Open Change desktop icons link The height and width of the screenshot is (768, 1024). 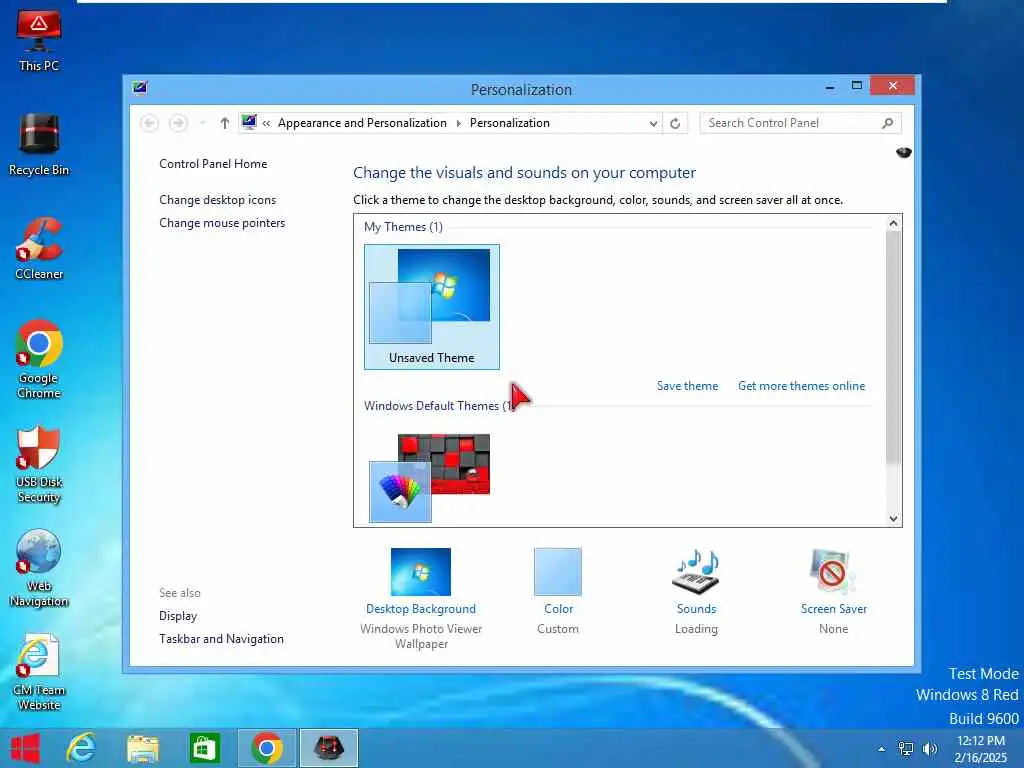pyautogui.click(x=217, y=200)
